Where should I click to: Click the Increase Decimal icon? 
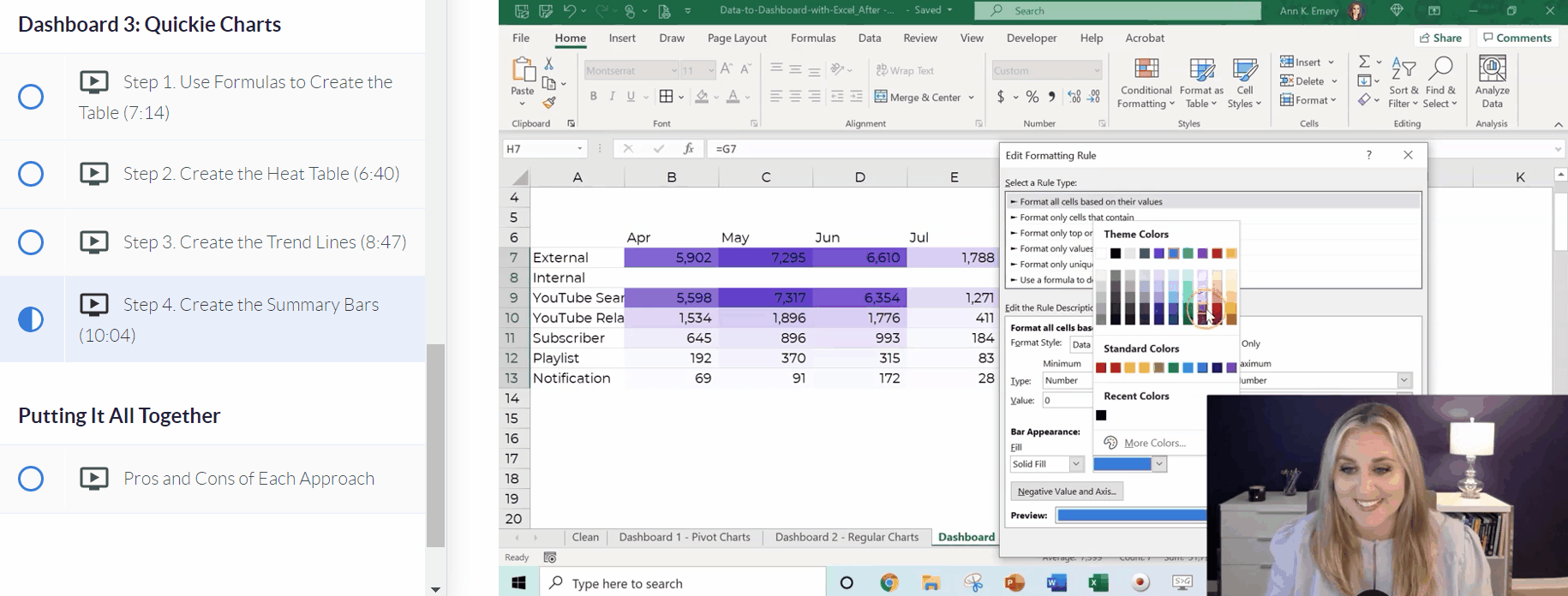[1074, 97]
